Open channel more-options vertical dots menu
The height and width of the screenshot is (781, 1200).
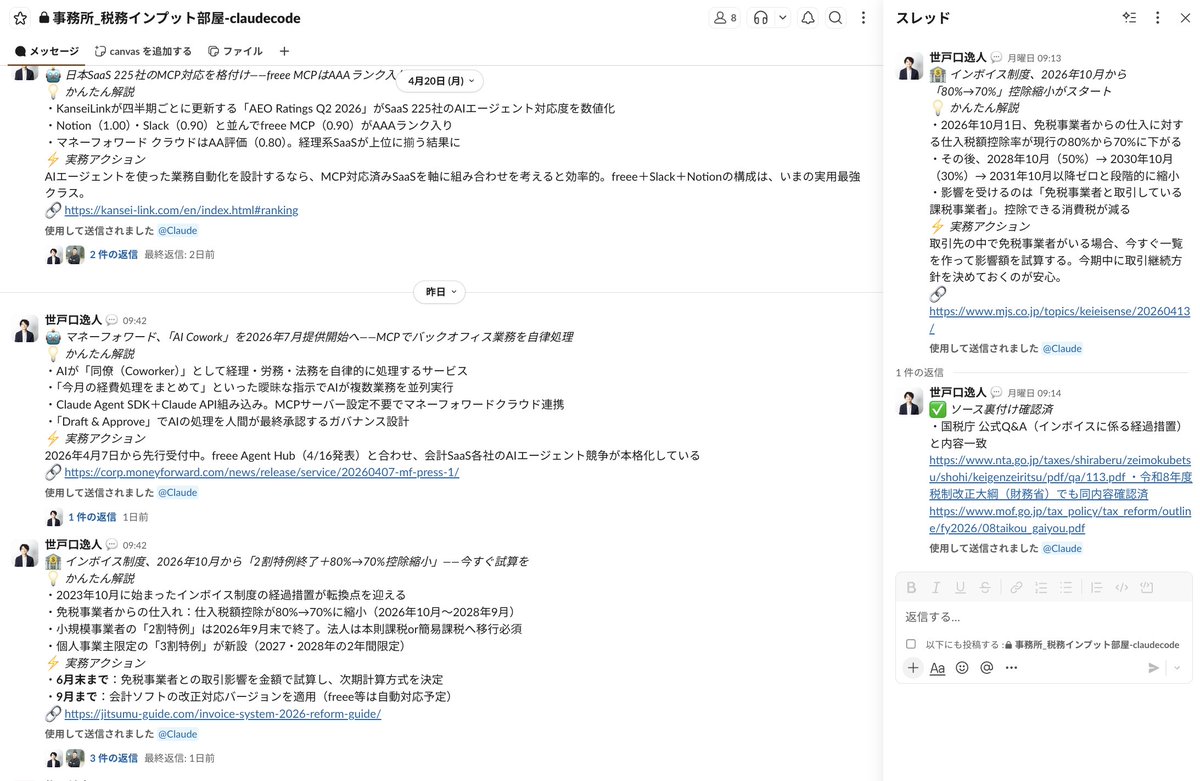pyautogui.click(x=861, y=18)
